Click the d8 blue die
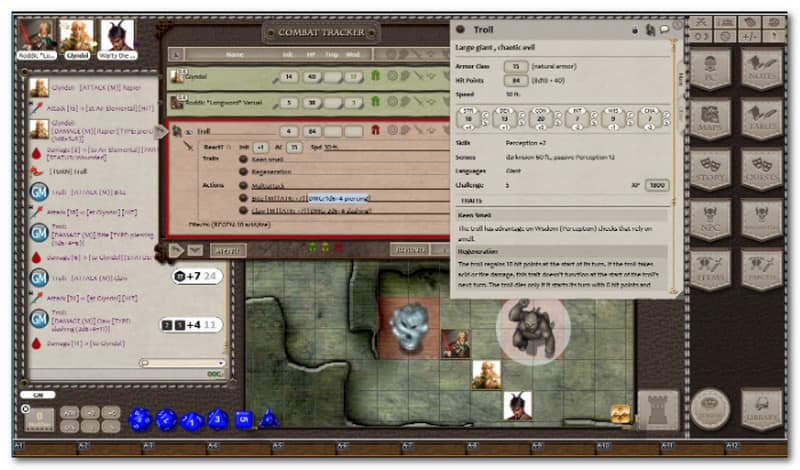This screenshot has width=800, height=470. (218, 419)
